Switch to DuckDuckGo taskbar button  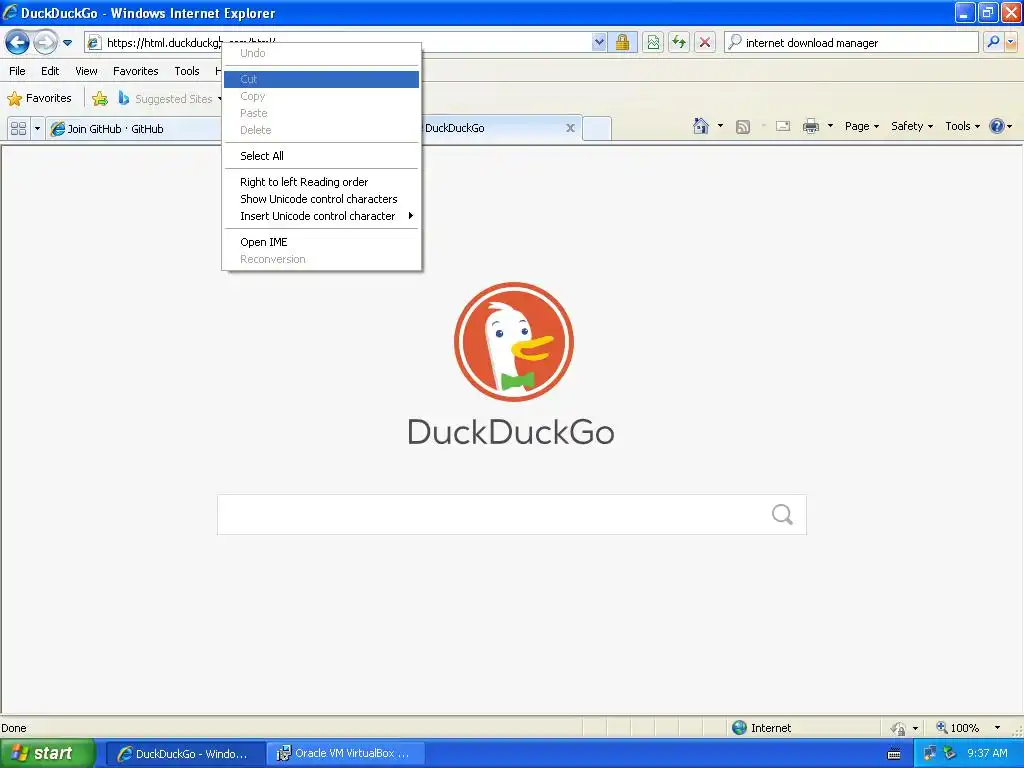click(x=186, y=754)
